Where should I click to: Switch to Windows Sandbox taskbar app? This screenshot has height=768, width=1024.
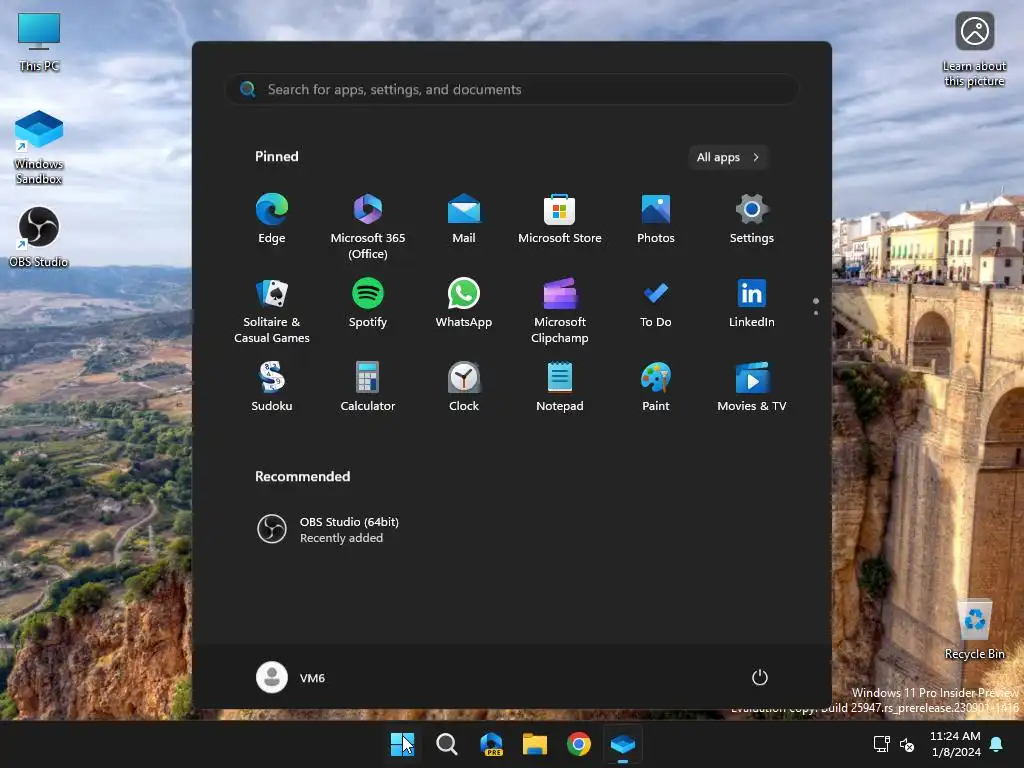click(623, 744)
